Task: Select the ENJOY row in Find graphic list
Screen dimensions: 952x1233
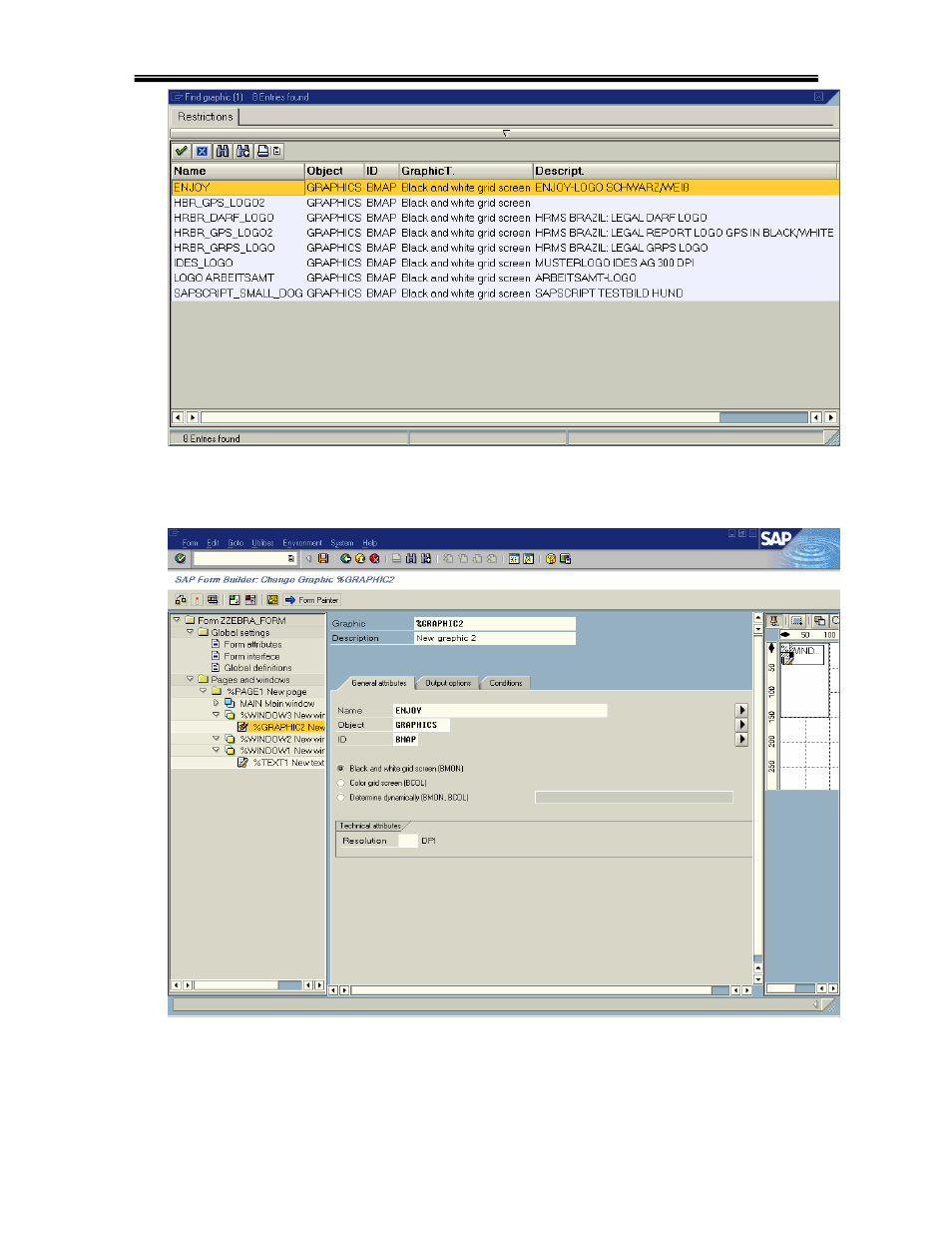Action: click(x=505, y=188)
